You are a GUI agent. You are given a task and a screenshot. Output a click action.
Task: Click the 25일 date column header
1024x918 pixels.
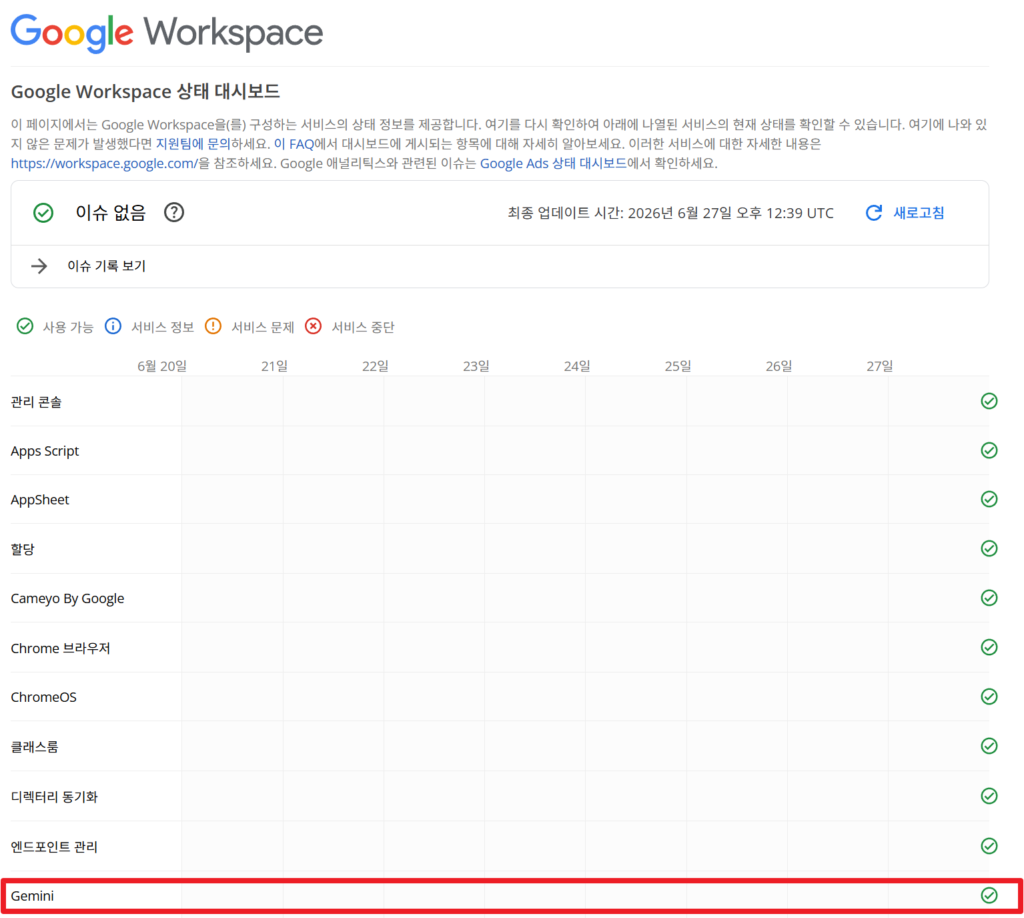click(678, 366)
